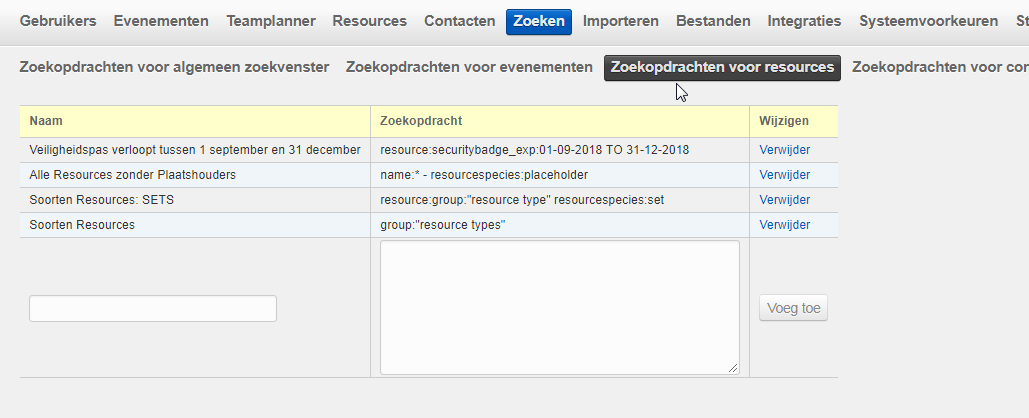Screen dimensions: 1029x418
Task: Open Systeemvoorkeuren menu item
Action: tap(928, 21)
